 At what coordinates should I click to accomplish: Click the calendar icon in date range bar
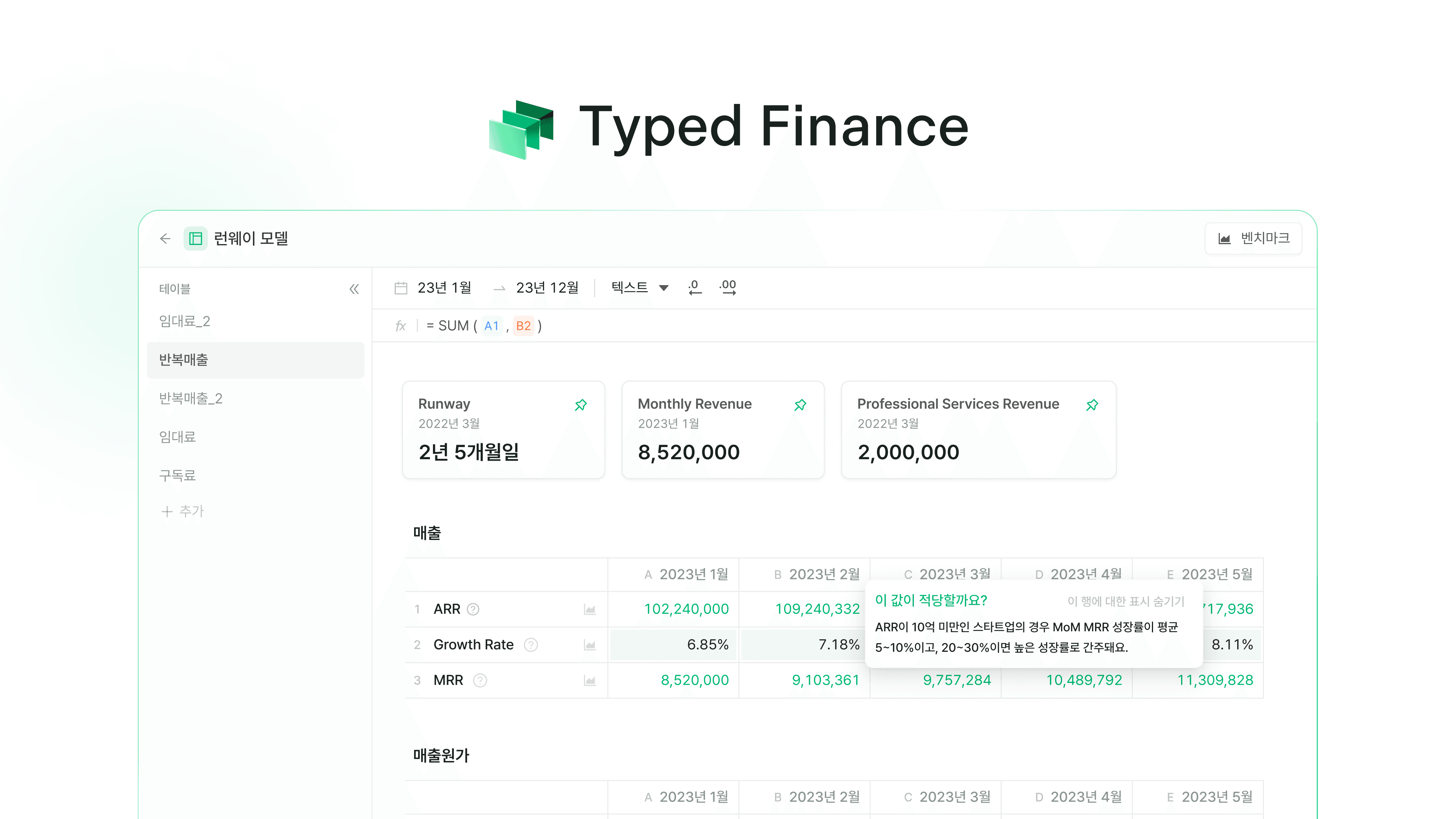click(x=401, y=288)
